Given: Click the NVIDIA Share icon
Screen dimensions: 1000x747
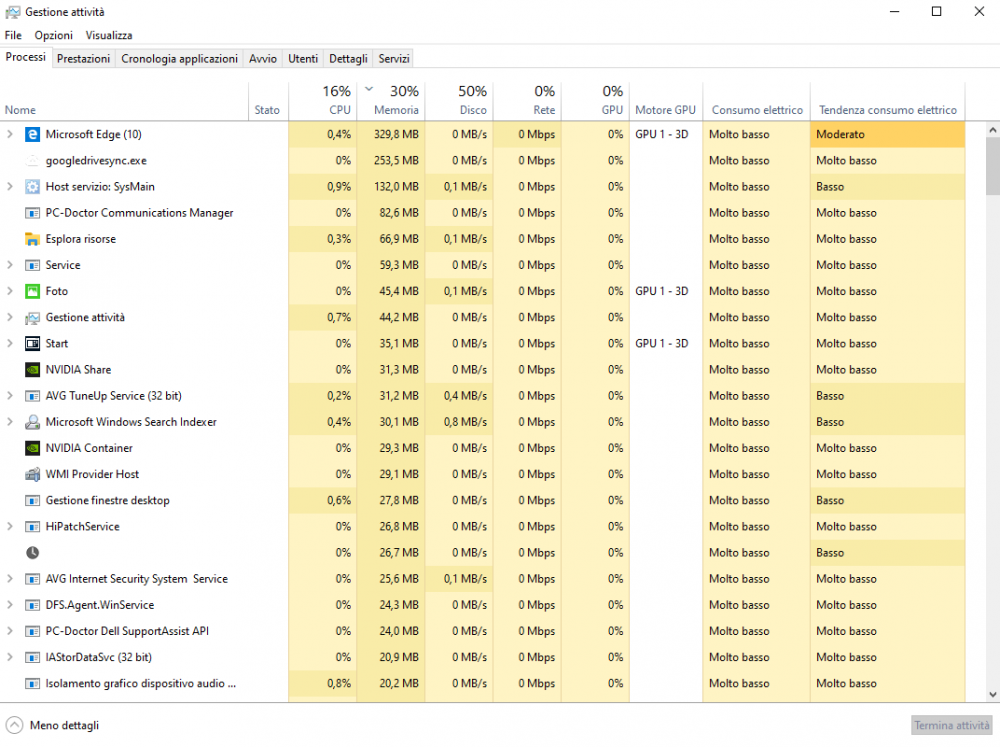Looking at the screenshot, I should [32, 370].
